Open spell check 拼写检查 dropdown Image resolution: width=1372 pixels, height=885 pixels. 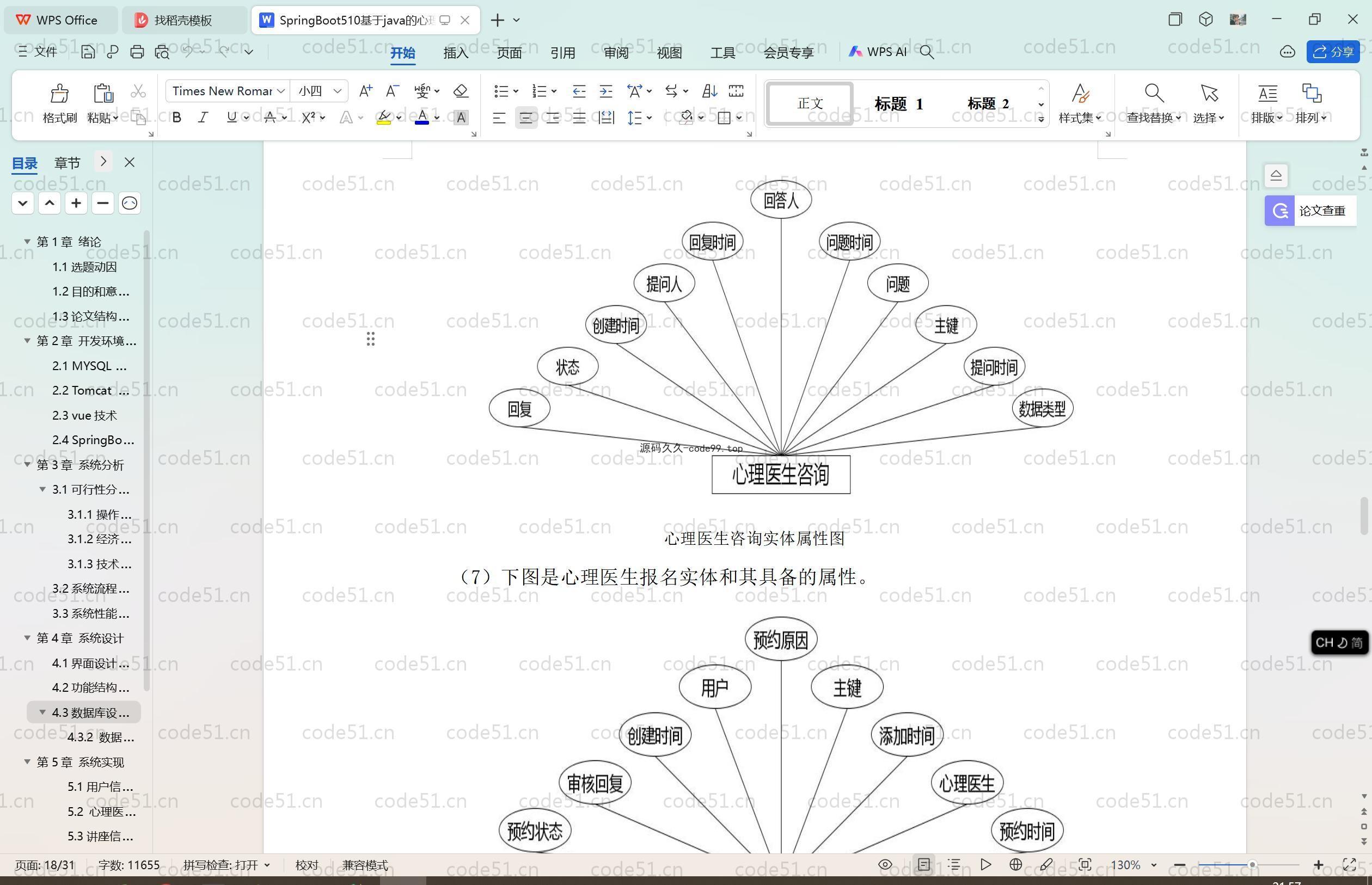pyautogui.click(x=267, y=865)
